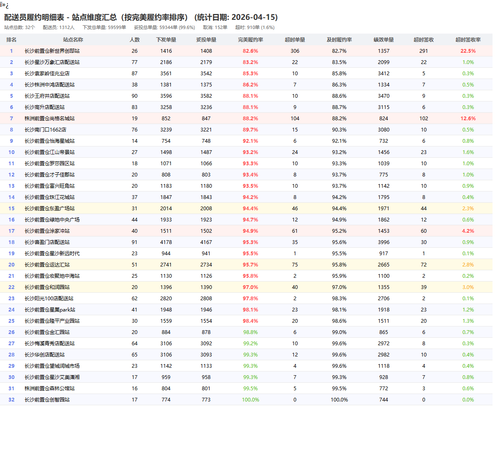Click the green '0.0%' cell
Viewport: 500px width, 458px height.
click(x=468, y=400)
